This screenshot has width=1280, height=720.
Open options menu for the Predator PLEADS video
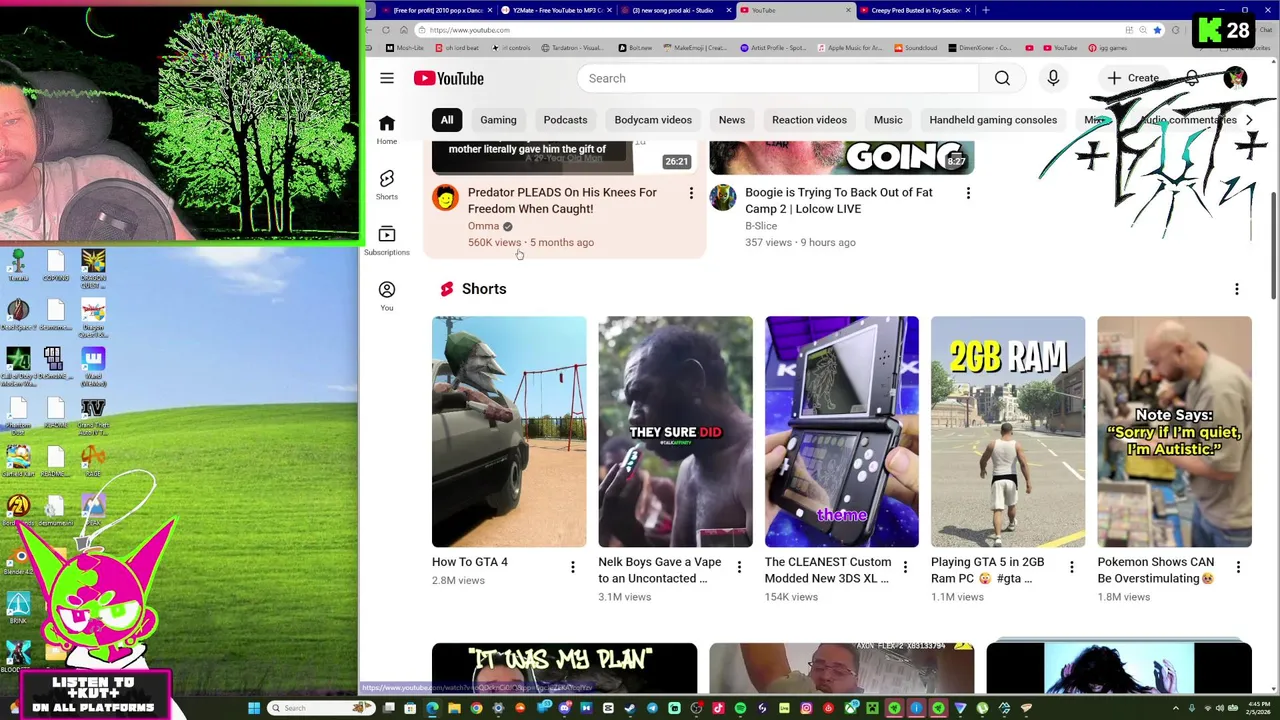[x=691, y=193]
